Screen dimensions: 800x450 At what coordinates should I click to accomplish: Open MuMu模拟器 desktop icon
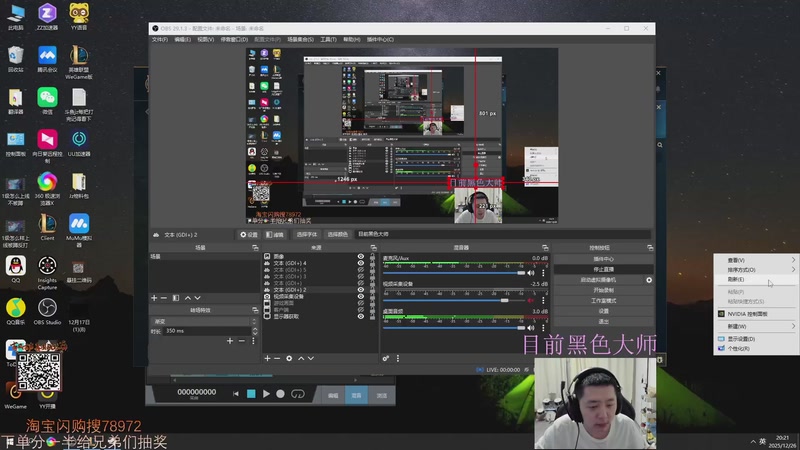point(79,231)
